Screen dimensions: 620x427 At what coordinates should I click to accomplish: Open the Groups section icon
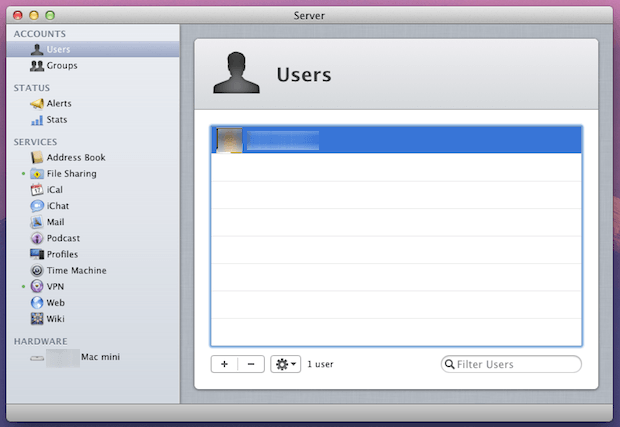click(36, 66)
